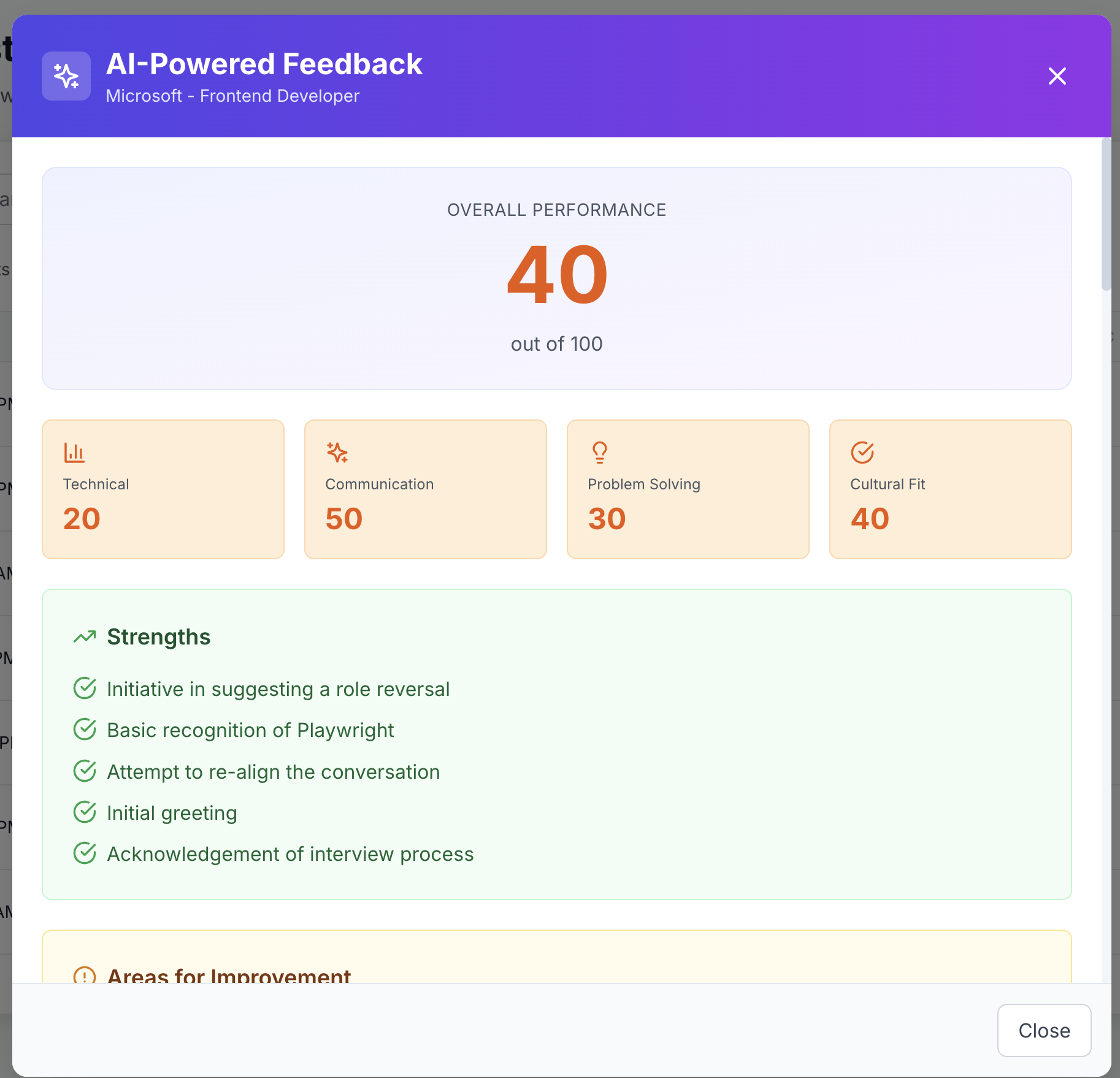Click Acknowledgement of interview process strength item
Screen dimensions: 1120x1078
pyautogui.click(x=290, y=853)
